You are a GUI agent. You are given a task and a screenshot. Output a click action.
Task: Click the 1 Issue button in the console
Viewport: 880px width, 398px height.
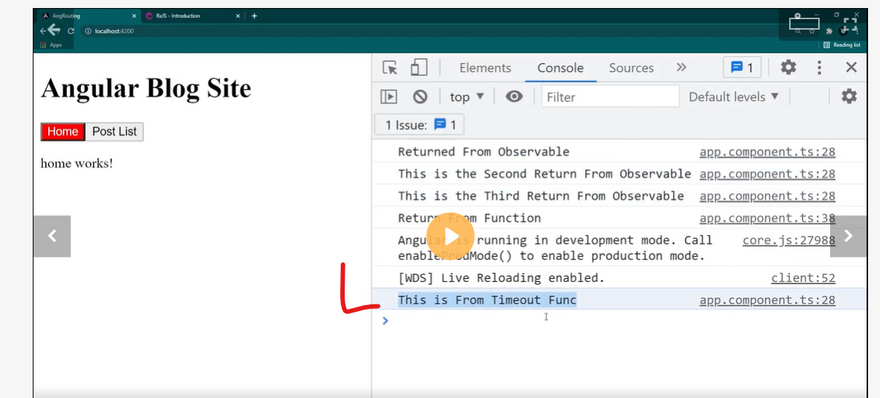[419, 125]
